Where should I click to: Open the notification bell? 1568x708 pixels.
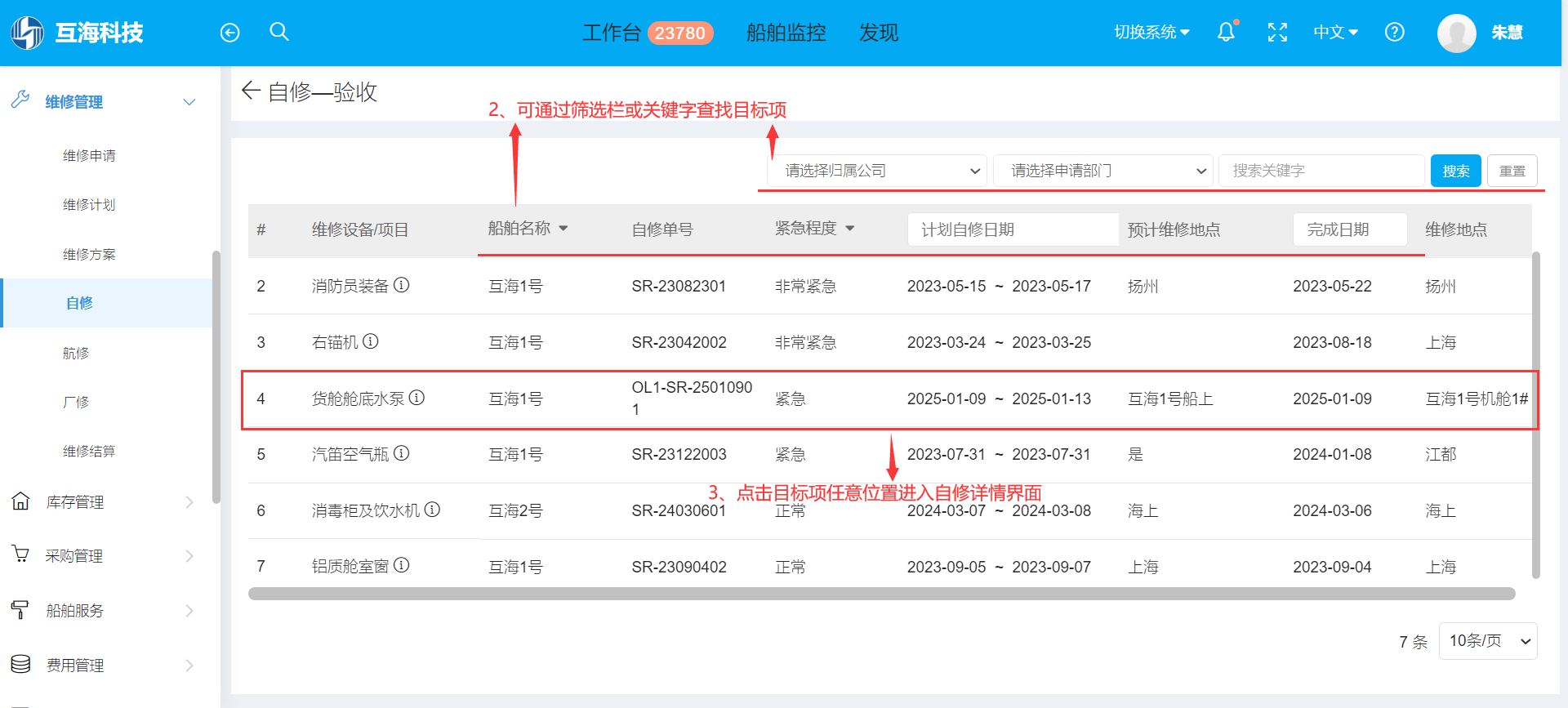(1227, 32)
